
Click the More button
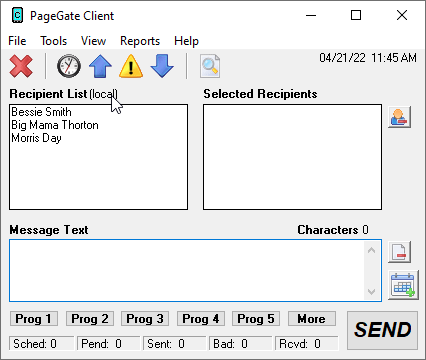(312, 319)
